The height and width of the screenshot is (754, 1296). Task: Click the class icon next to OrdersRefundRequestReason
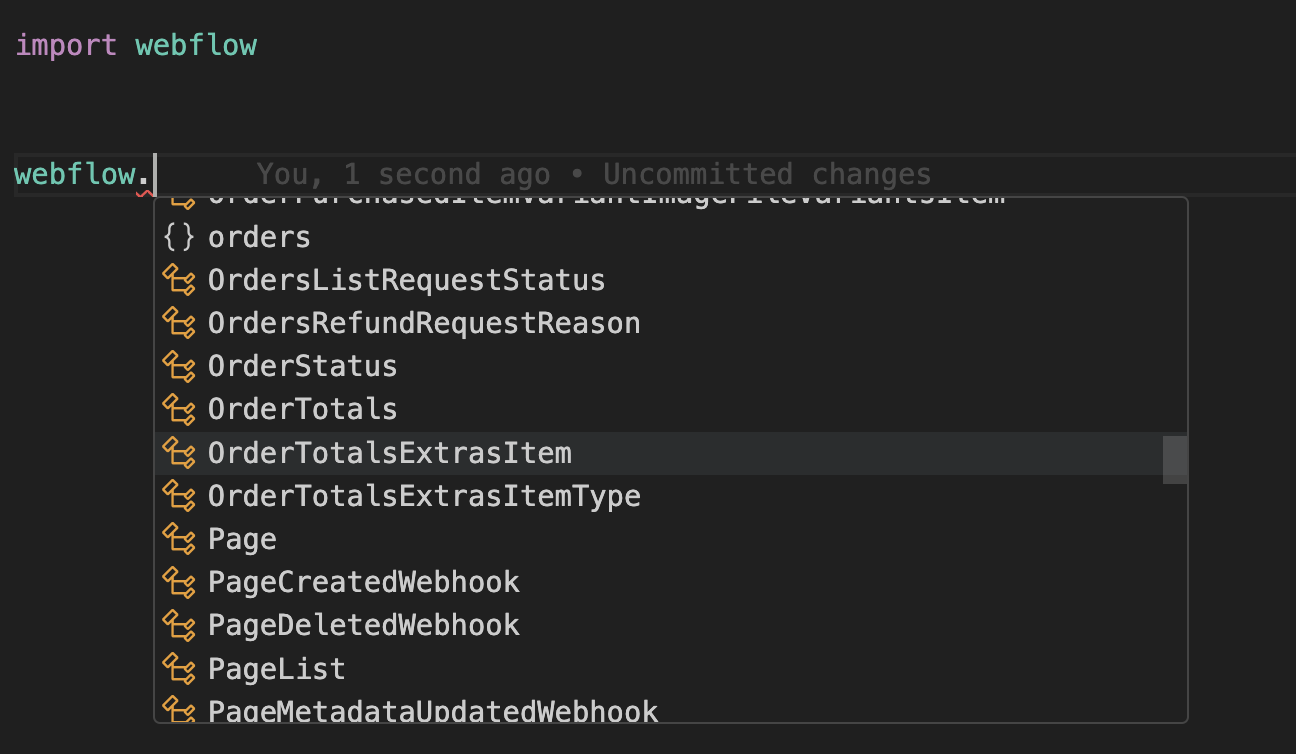(x=178, y=323)
